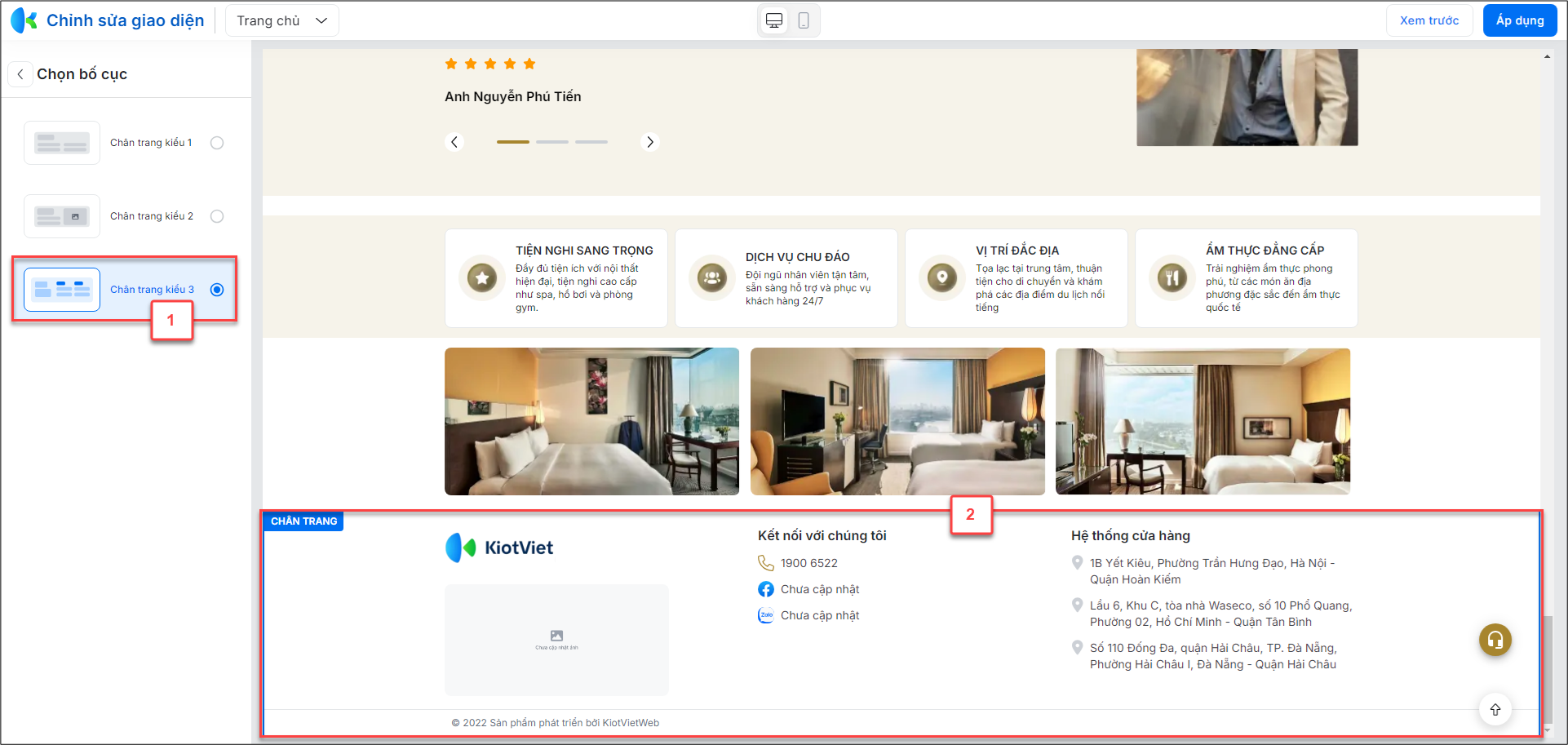The image size is (1568, 745).
Task: Open the middle hotel room photo with TV
Action: [897, 421]
